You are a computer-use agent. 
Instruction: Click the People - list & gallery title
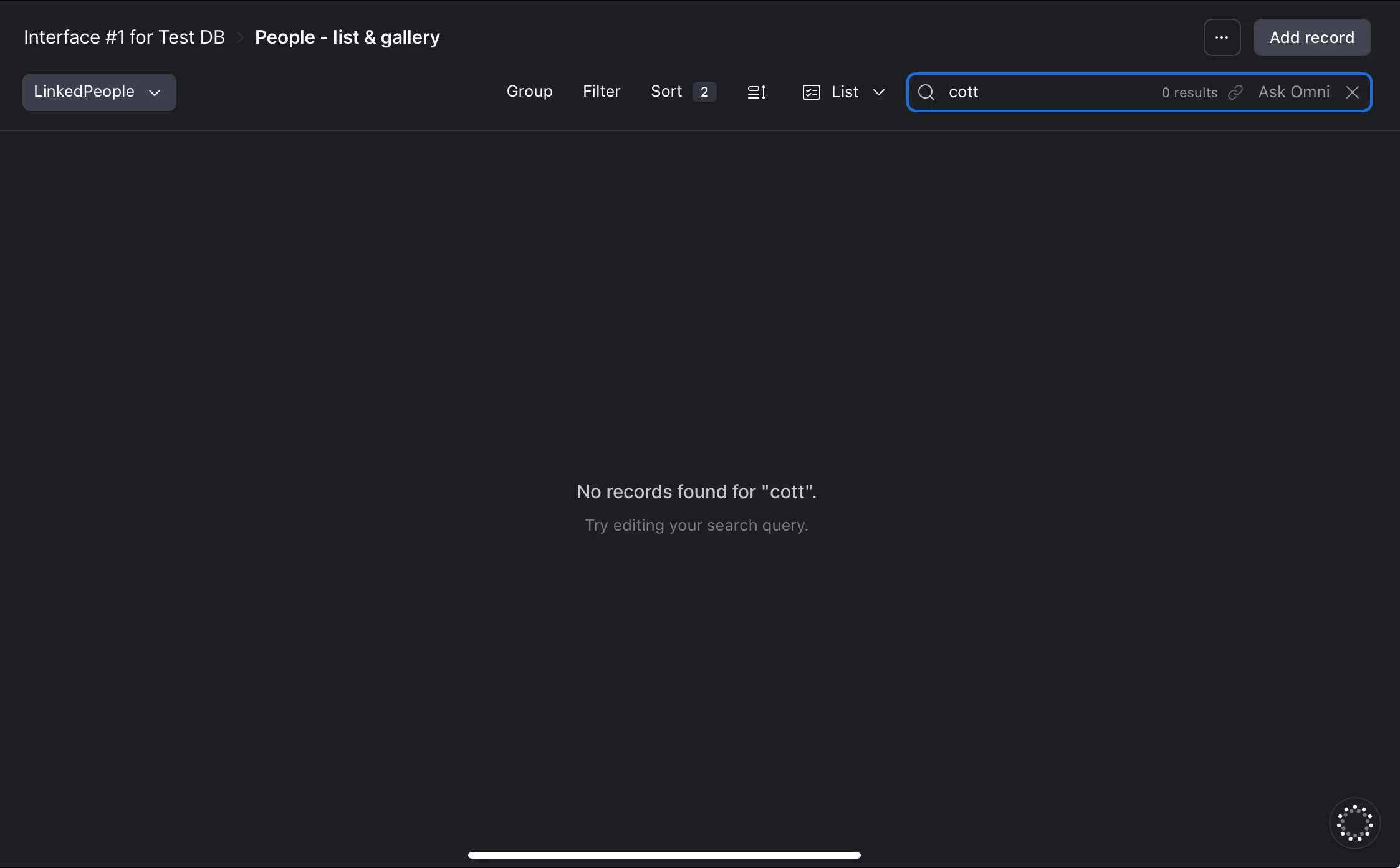pos(347,37)
